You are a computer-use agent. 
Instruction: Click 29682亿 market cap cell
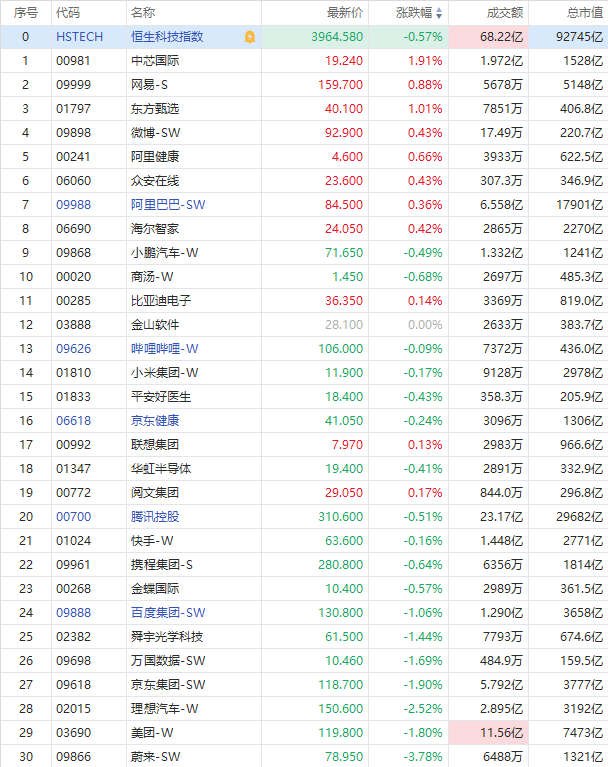click(568, 516)
